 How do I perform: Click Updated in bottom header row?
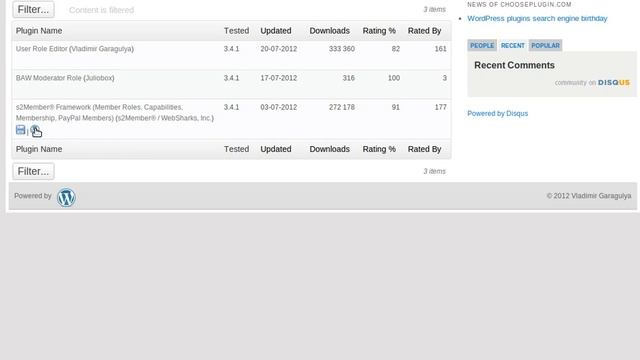(276, 149)
